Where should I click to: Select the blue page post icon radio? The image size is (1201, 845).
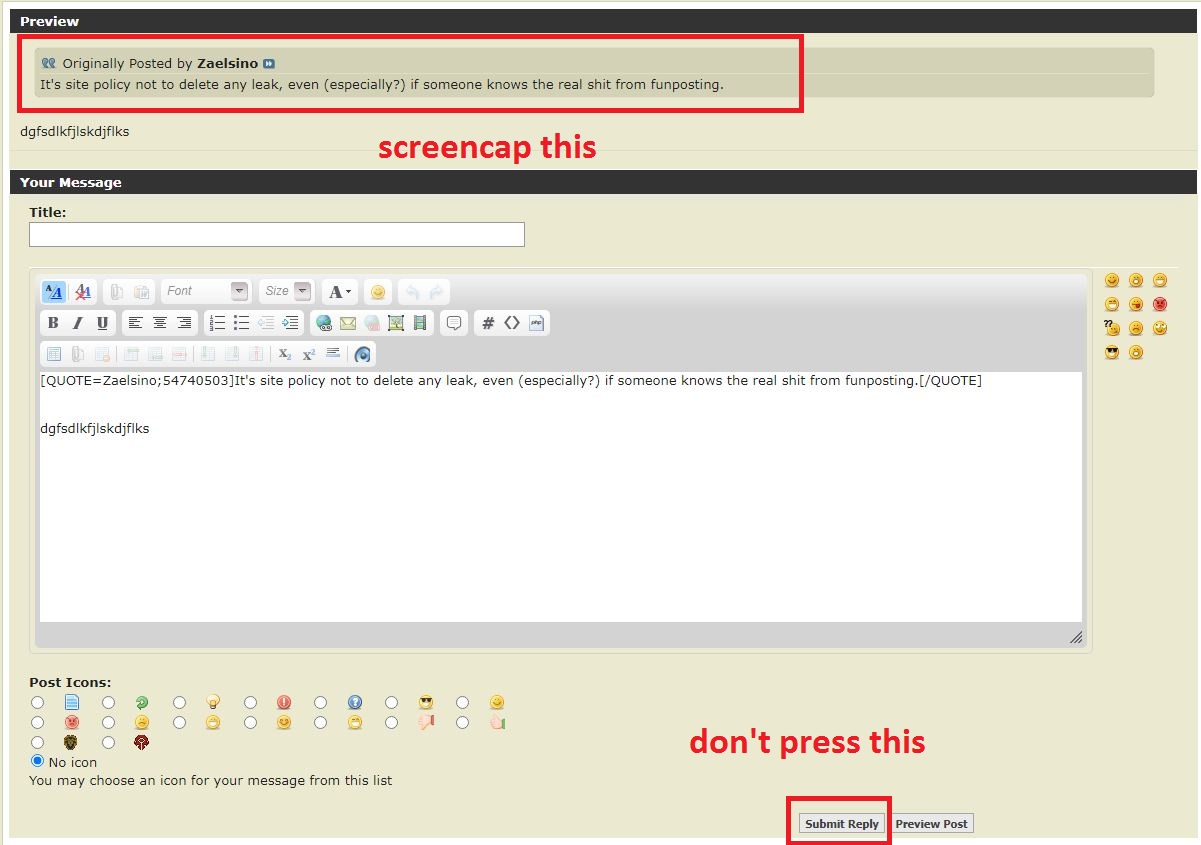coord(38,703)
